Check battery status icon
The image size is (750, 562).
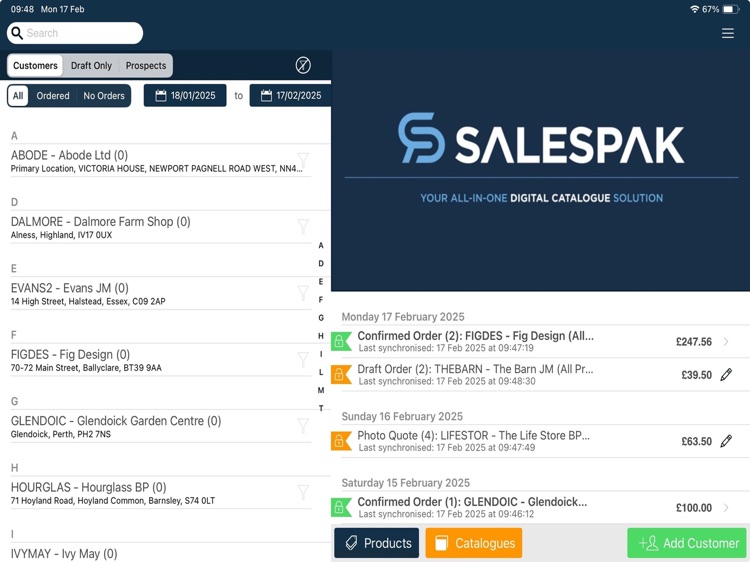[x=730, y=9]
